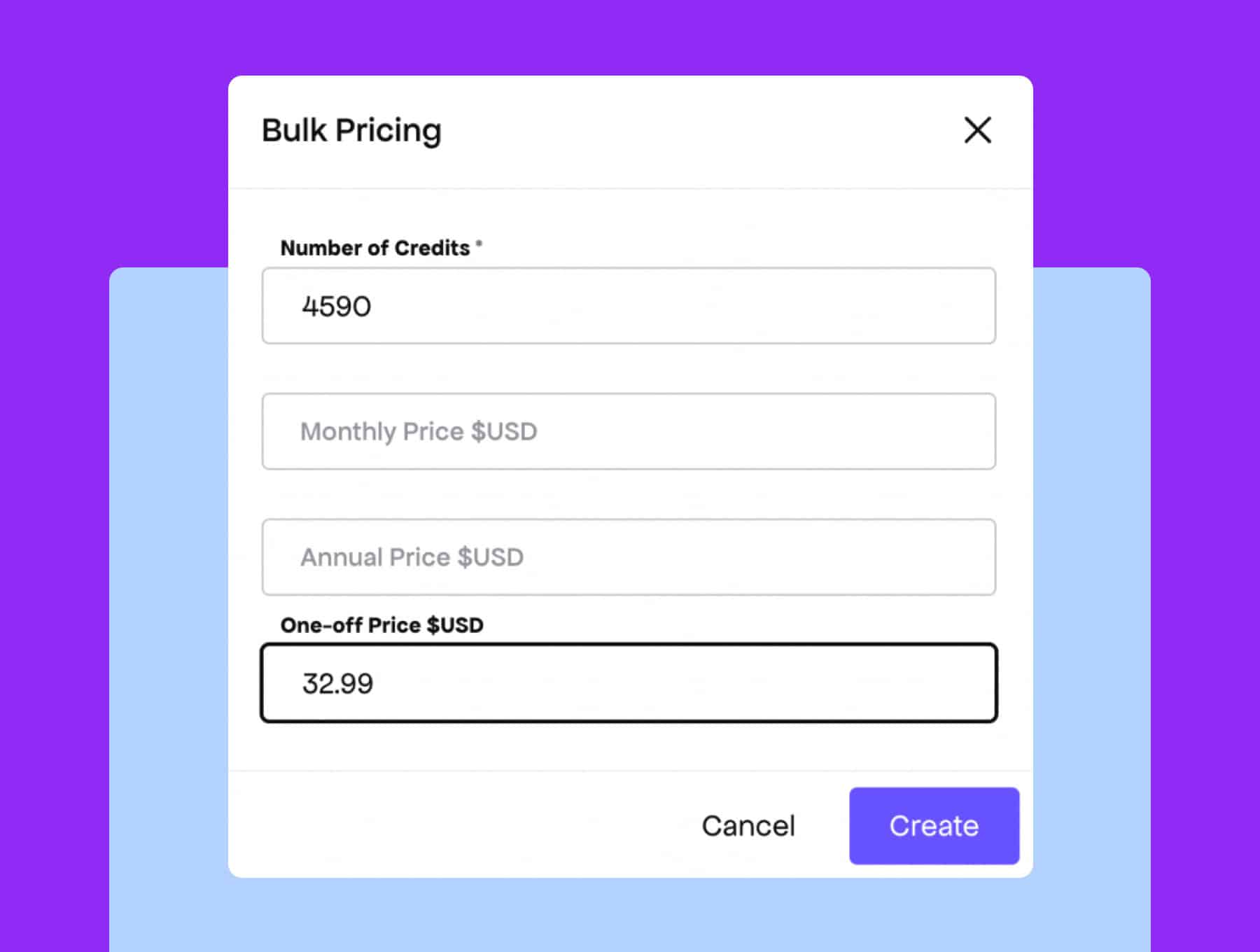The height and width of the screenshot is (952, 1260).
Task: Click the "Bulk Pricing" dialog title
Action: coord(351,130)
